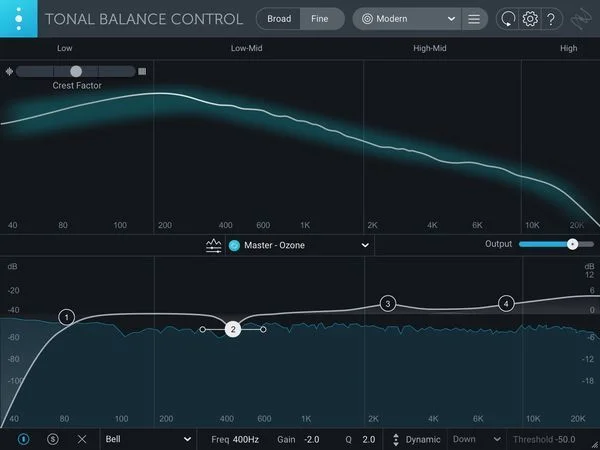Open the hamburger preset menu

point(474,19)
